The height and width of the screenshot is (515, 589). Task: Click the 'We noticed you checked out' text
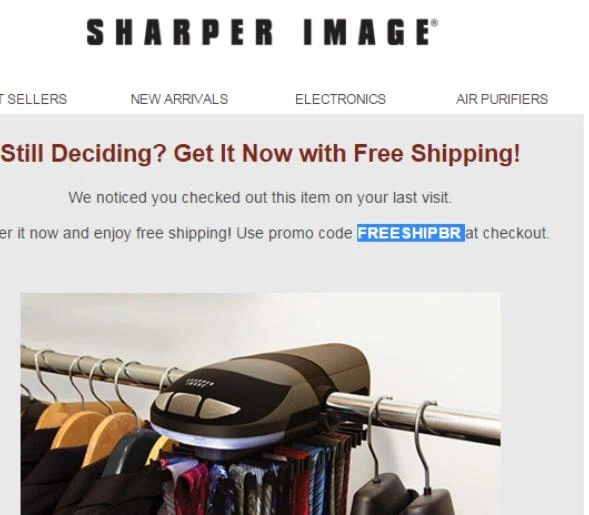pos(260,198)
